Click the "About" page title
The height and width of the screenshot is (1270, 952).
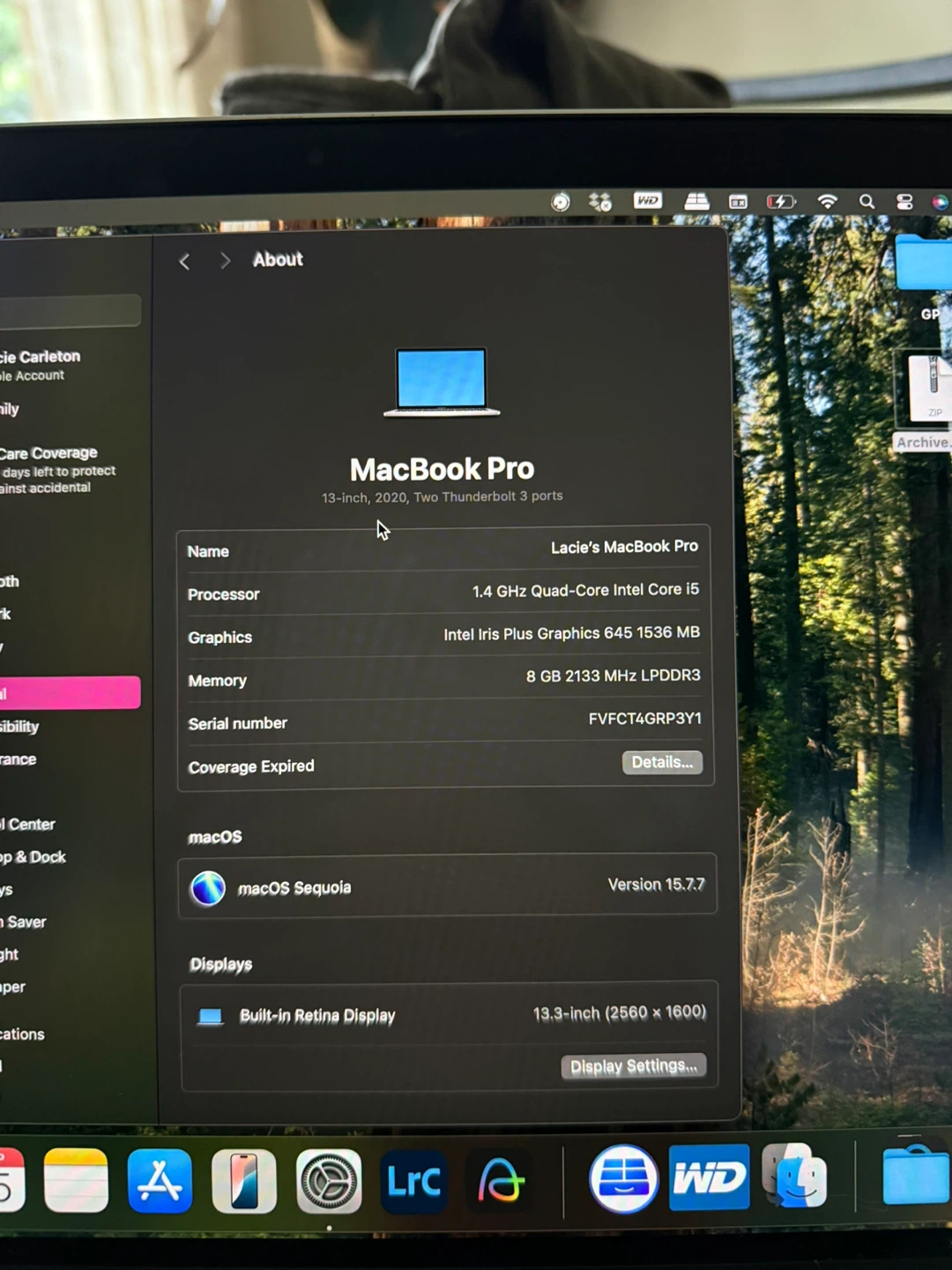pyautogui.click(x=278, y=259)
